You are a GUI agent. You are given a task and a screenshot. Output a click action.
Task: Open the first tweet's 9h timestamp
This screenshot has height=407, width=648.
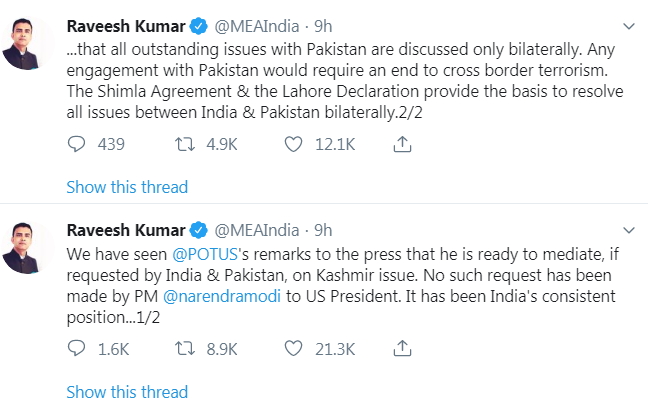pos(323,26)
